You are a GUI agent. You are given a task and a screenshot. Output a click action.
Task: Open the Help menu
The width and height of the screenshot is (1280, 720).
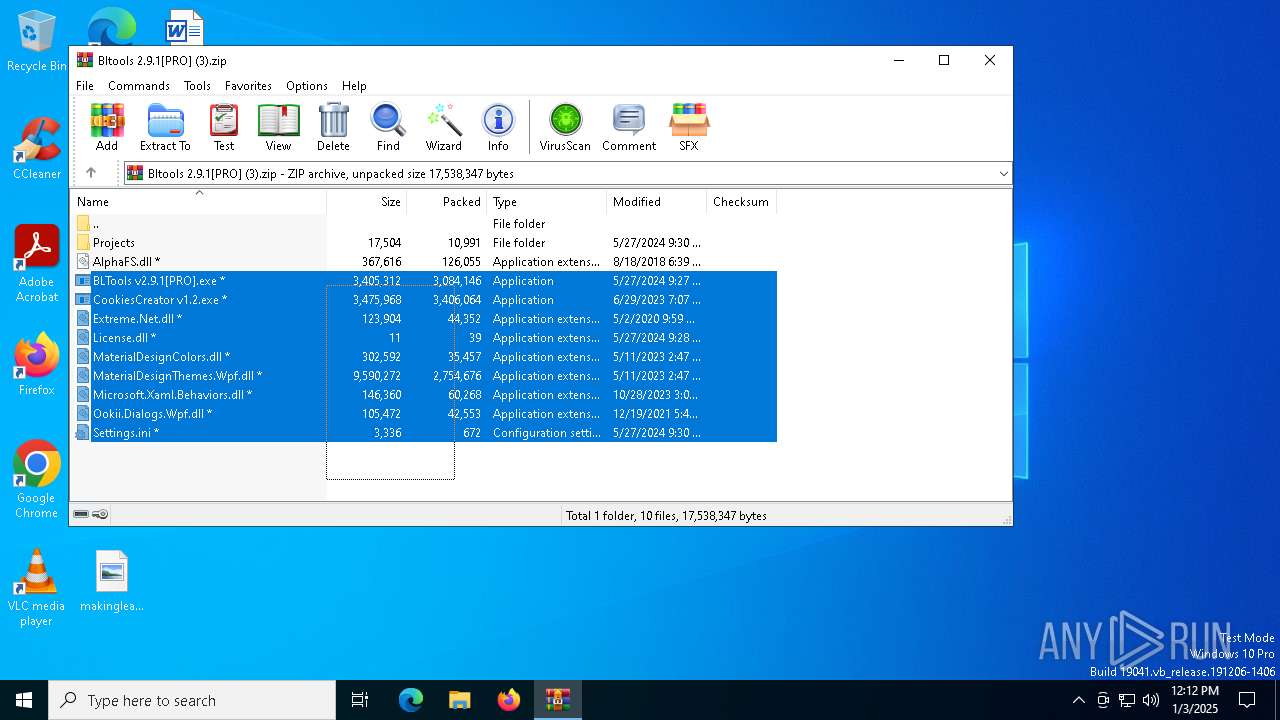pos(354,86)
